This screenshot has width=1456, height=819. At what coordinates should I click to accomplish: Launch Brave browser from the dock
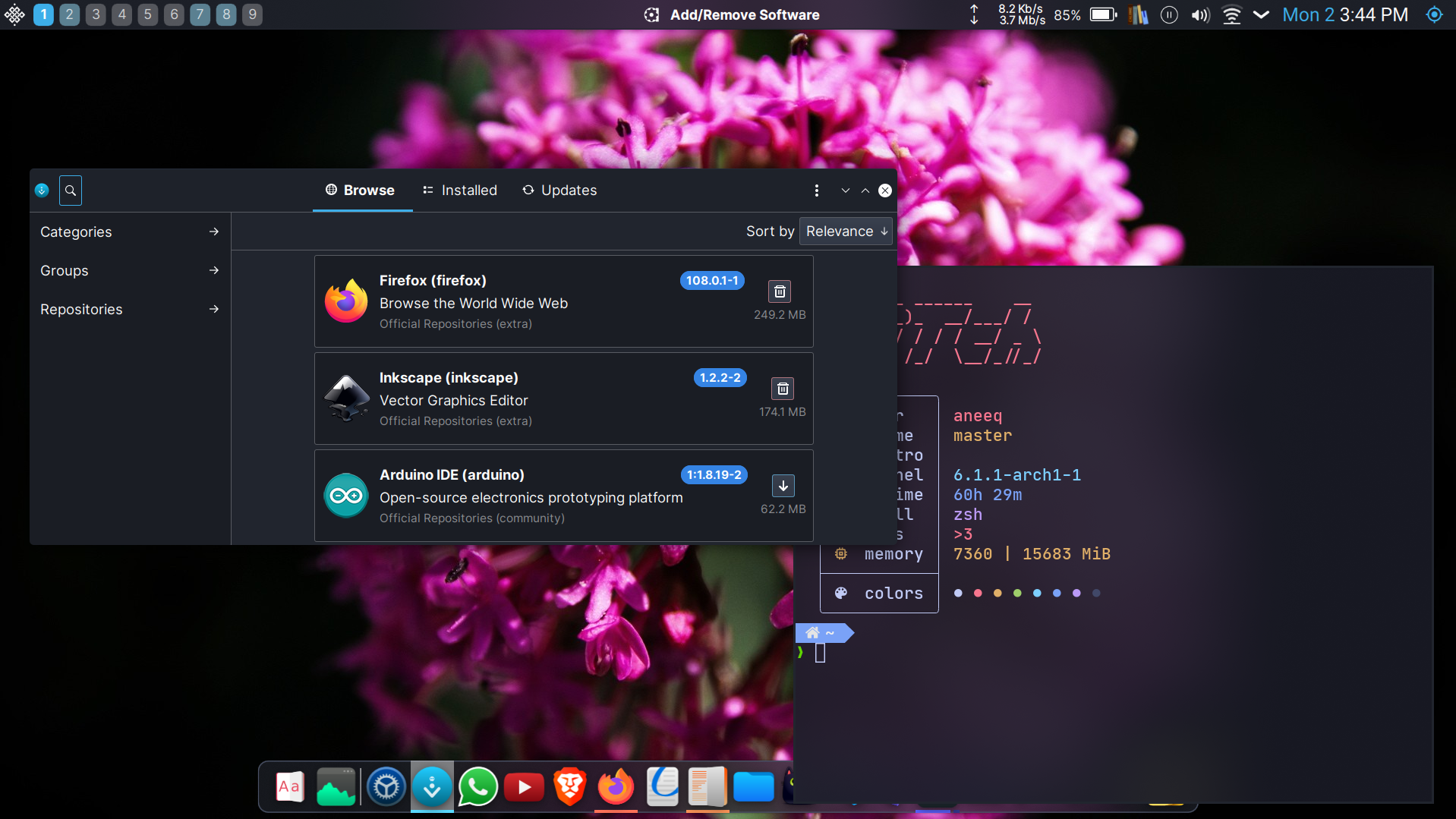[x=569, y=786]
